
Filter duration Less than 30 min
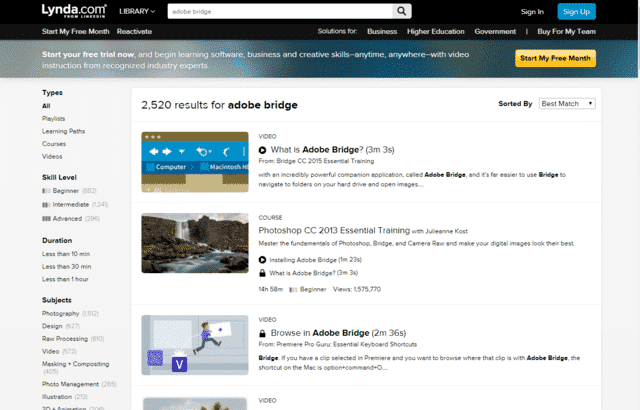pyautogui.click(x=67, y=267)
